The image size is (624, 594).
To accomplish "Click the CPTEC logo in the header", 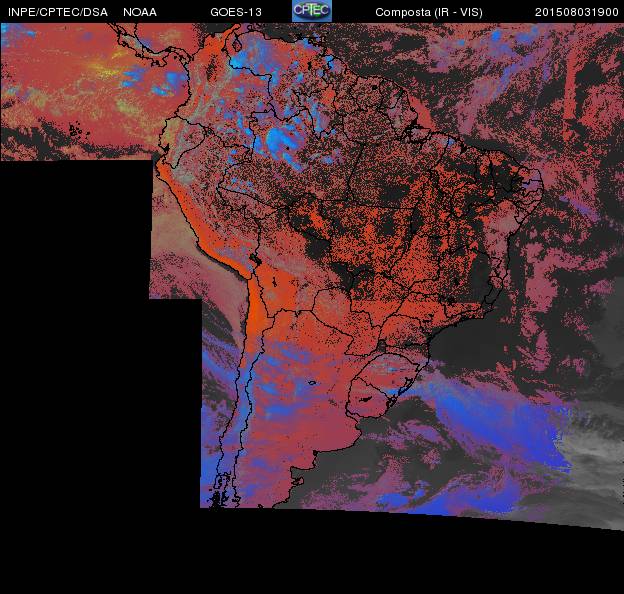I will (x=312, y=11).
